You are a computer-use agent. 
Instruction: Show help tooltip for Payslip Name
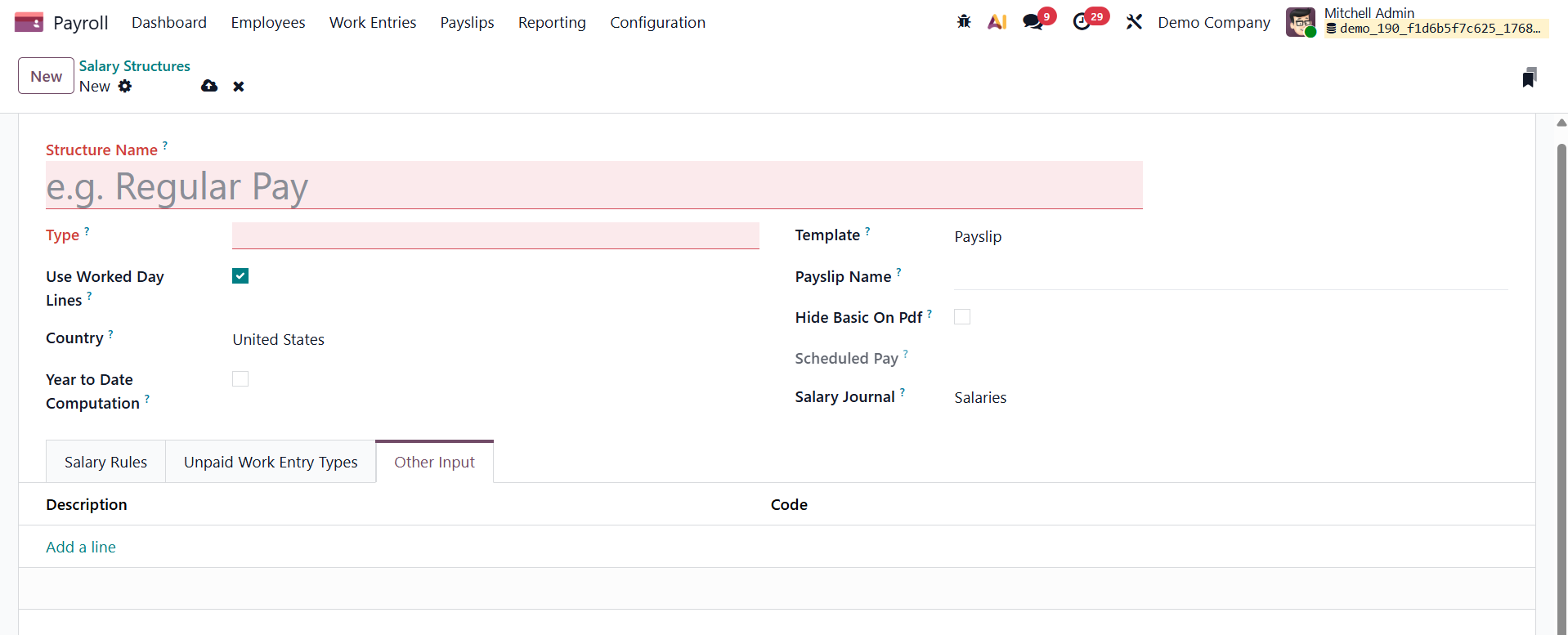pyautogui.click(x=898, y=272)
